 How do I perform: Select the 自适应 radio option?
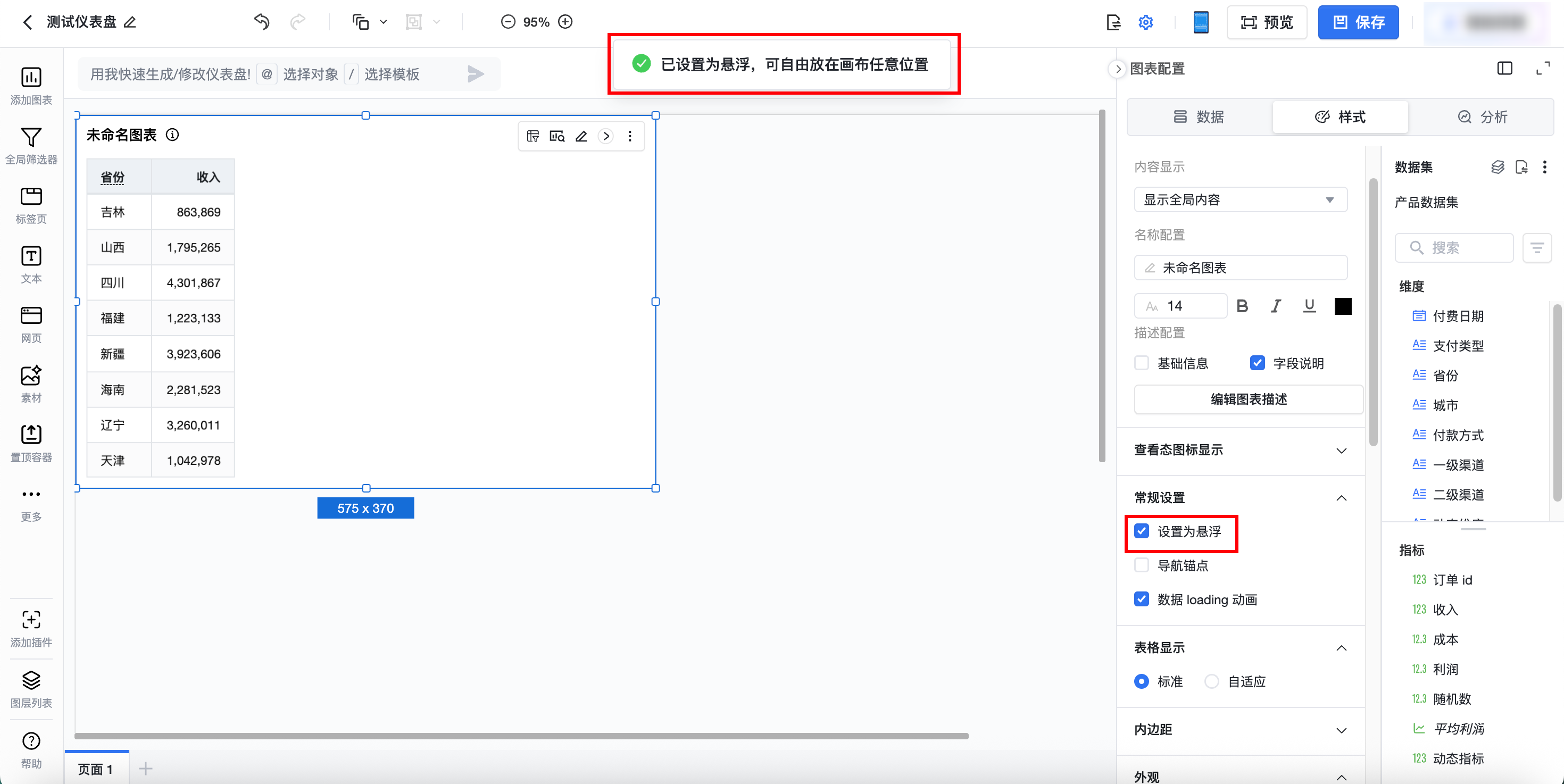(1211, 681)
